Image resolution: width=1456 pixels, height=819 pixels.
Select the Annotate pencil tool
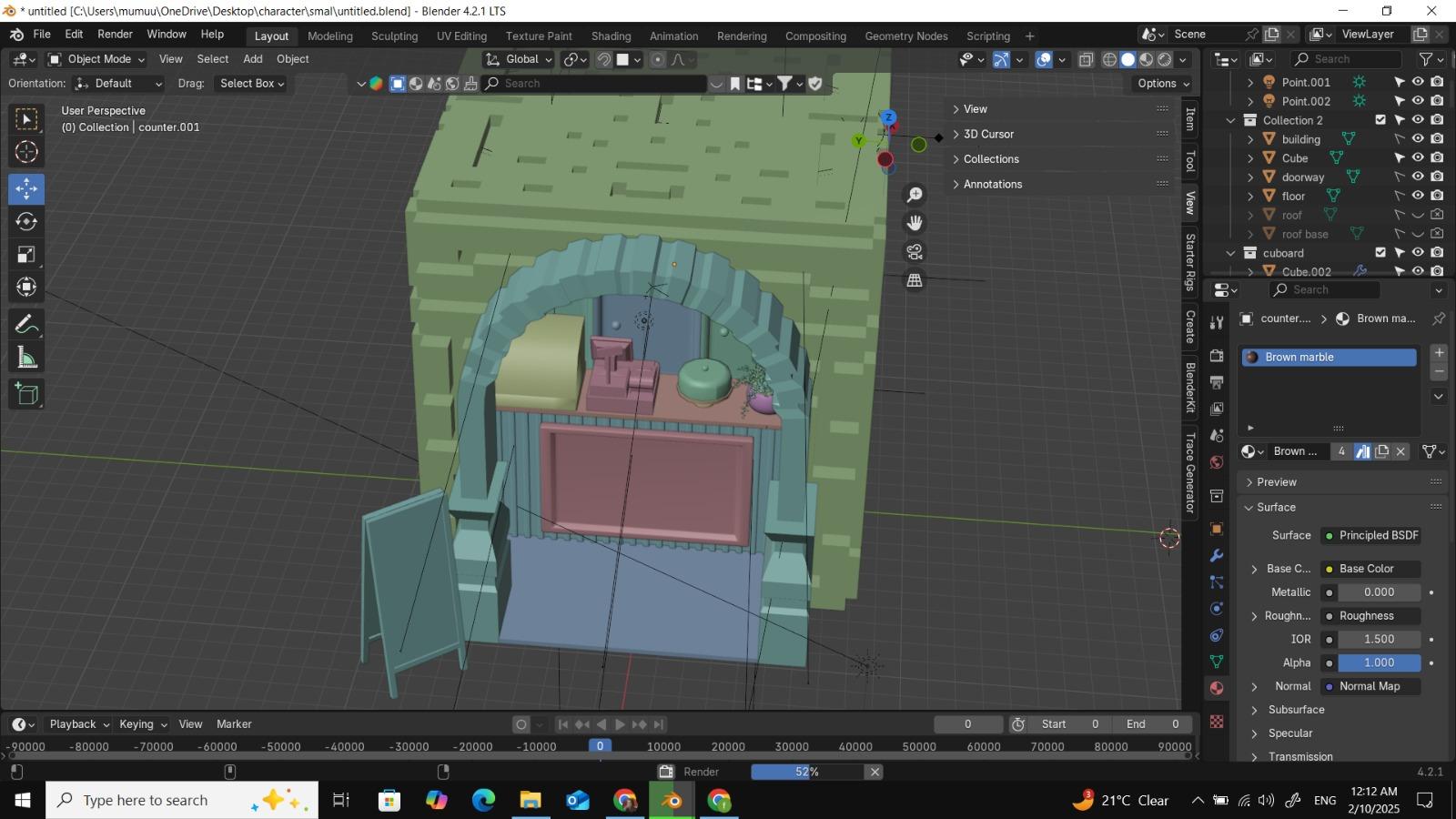pos(26,325)
